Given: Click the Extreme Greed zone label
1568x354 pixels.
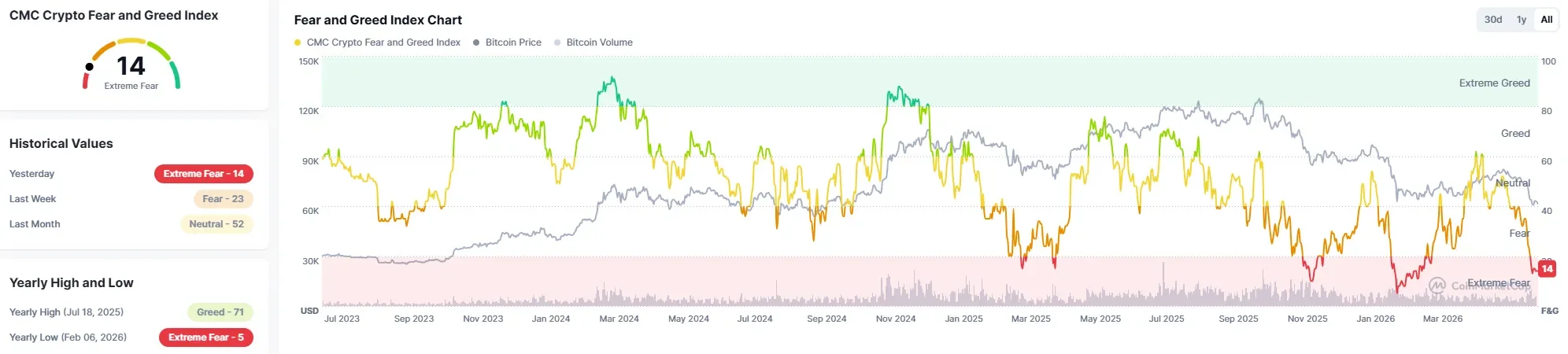Looking at the screenshot, I should tap(1494, 83).
